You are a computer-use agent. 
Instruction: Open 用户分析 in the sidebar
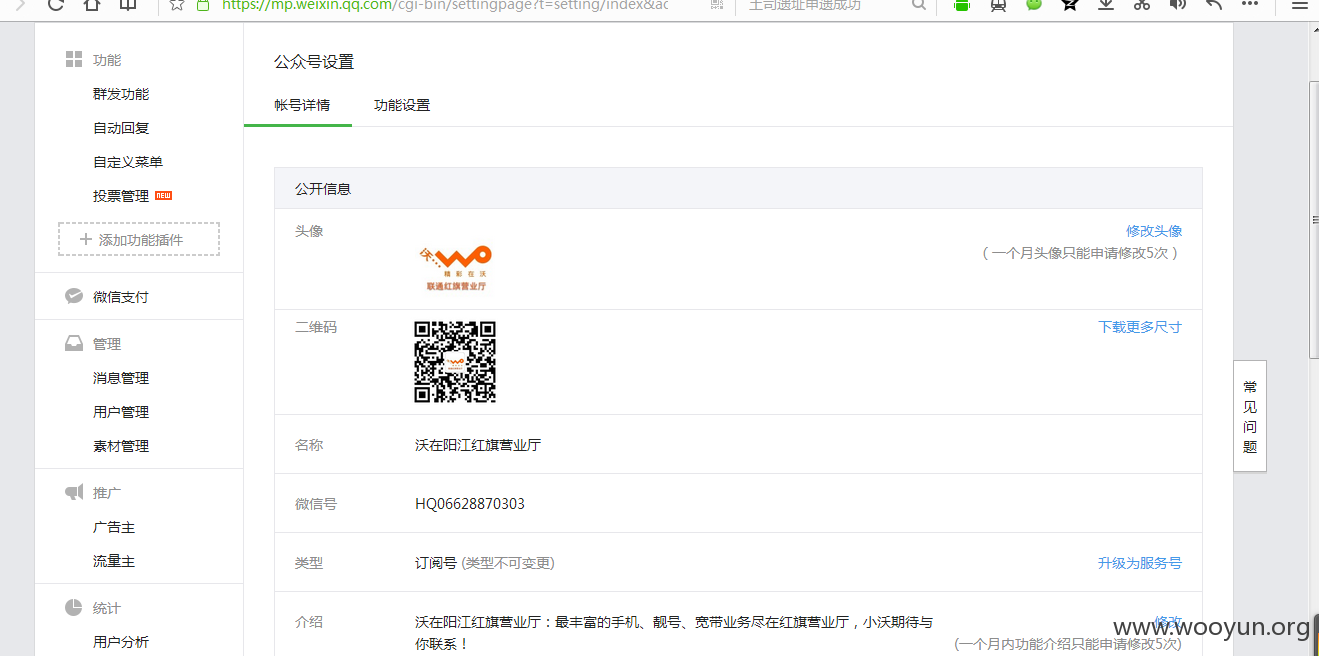click(121, 642)
